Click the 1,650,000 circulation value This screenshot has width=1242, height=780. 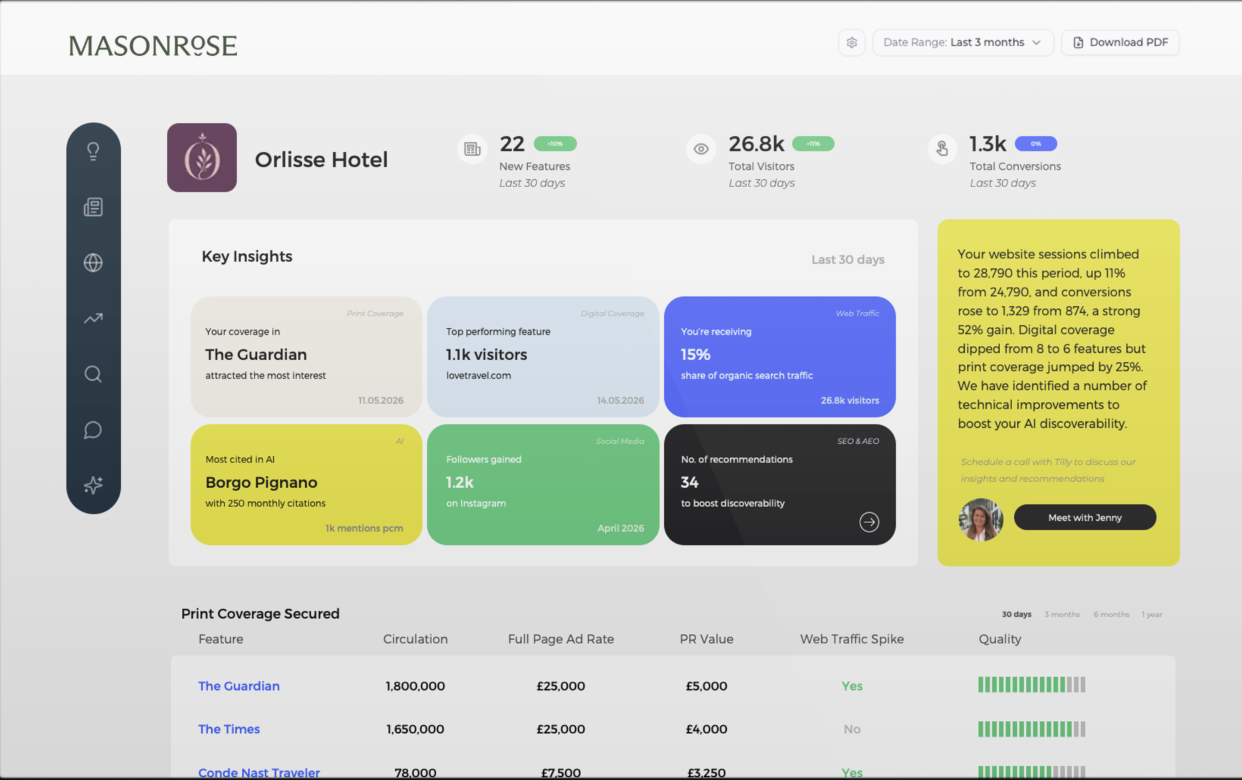point(415,729)
